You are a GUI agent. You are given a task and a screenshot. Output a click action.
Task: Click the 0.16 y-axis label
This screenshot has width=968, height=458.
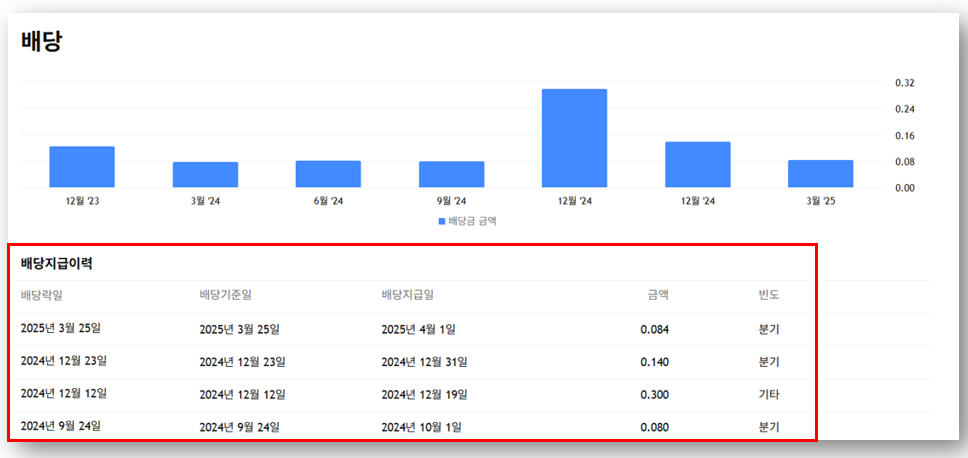coord(904,136)
